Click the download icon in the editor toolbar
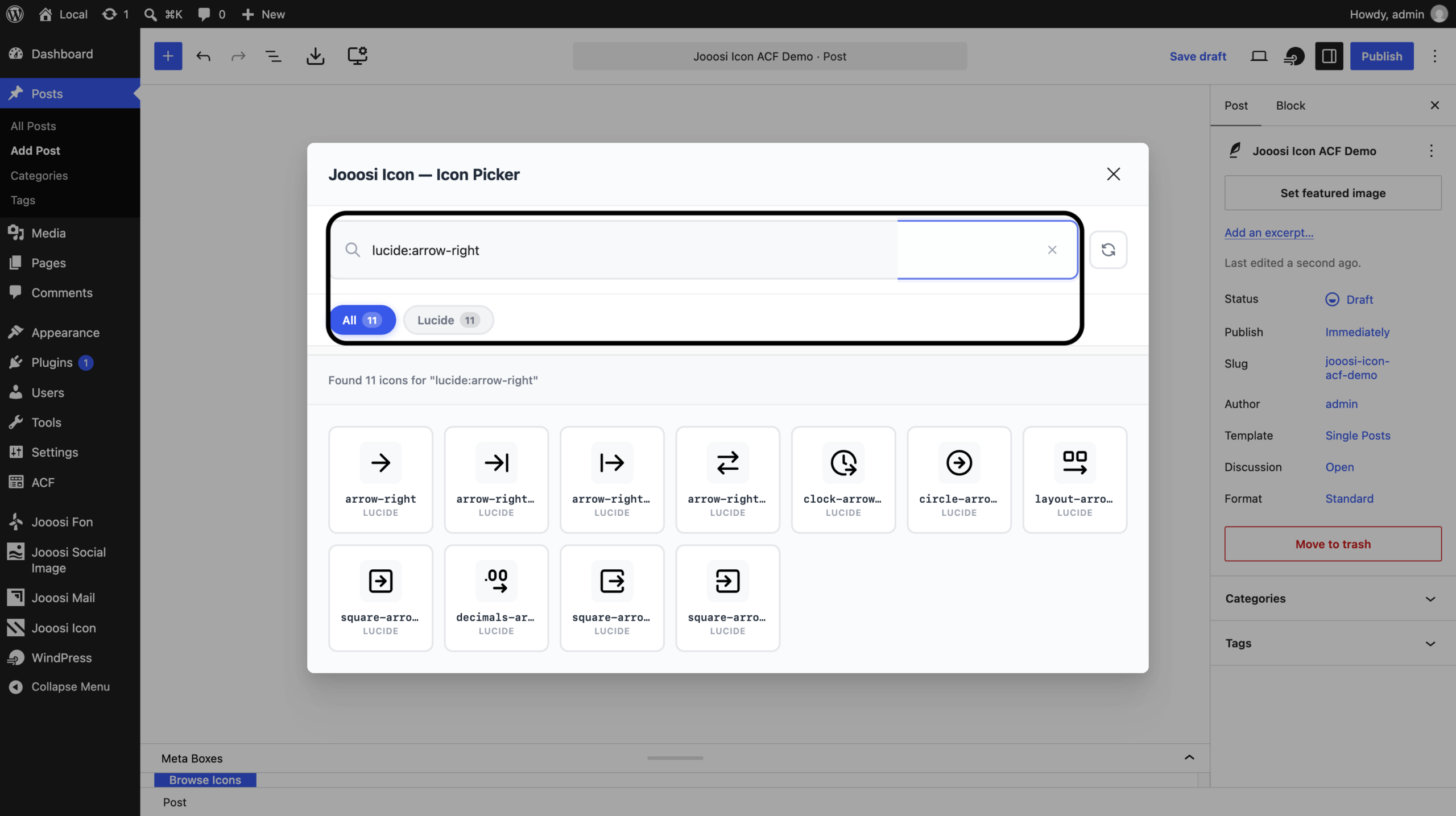Viewport: 1456px width, 816px height. click(315, 56)
